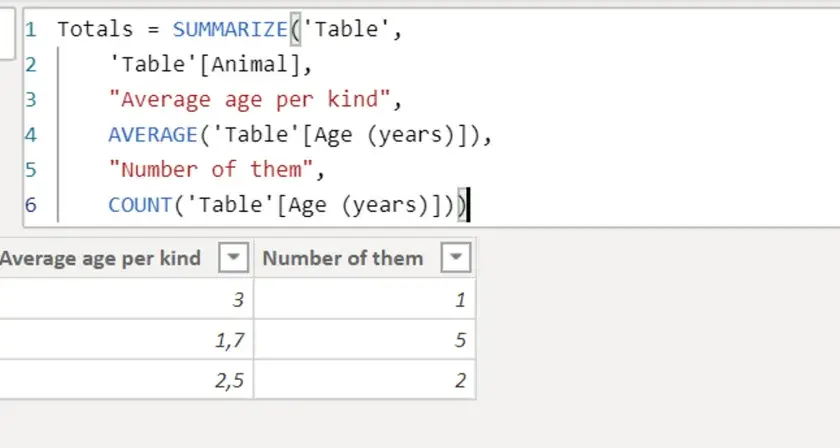Open the 'Number of them' column filter dropdown
840x448 pixels.
click(x=456, y=258)
